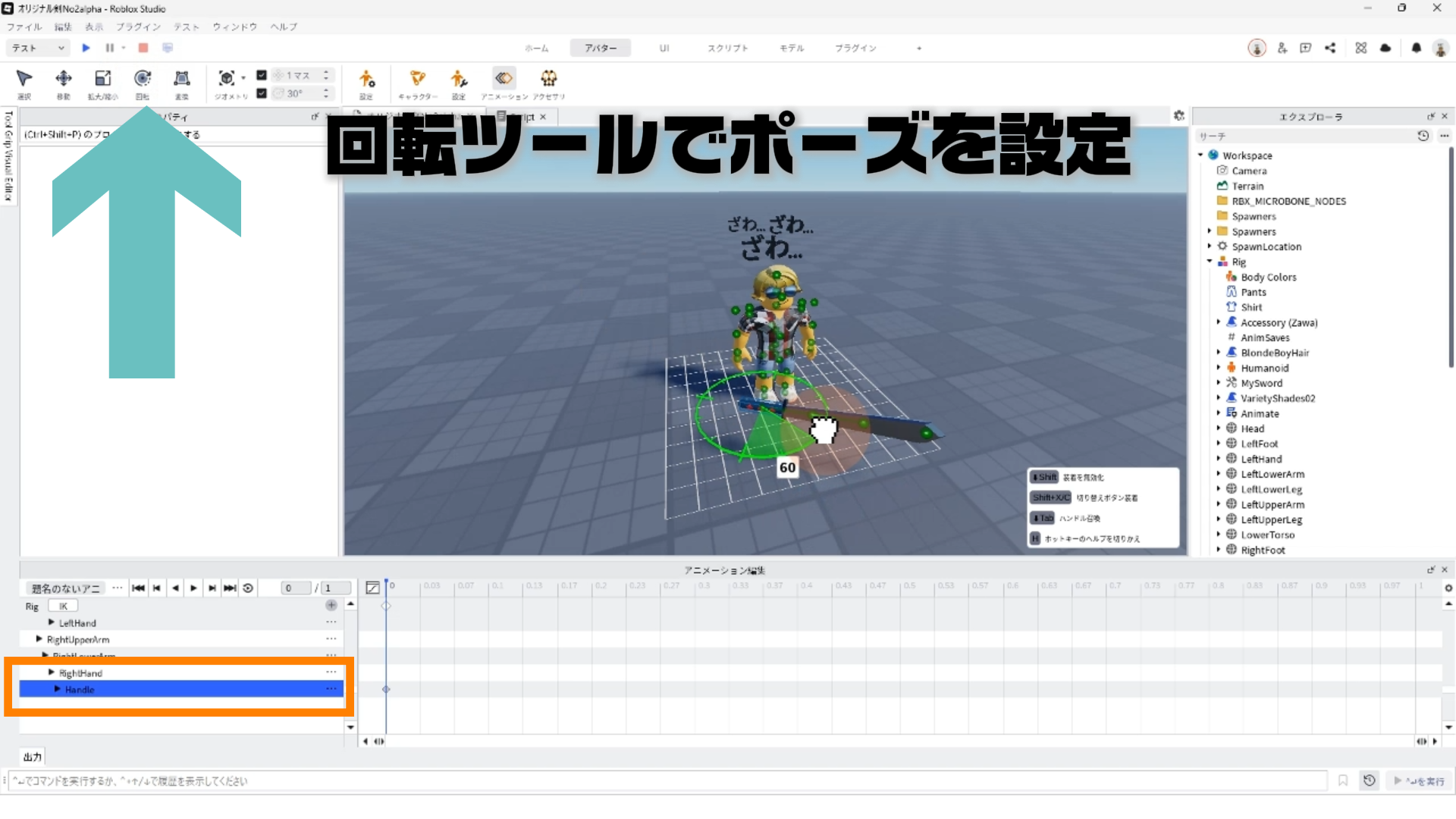1456x819 pixels.
Task: Select the Scale (拡大/縮小) tool
Action: click(x=102, y=79)
